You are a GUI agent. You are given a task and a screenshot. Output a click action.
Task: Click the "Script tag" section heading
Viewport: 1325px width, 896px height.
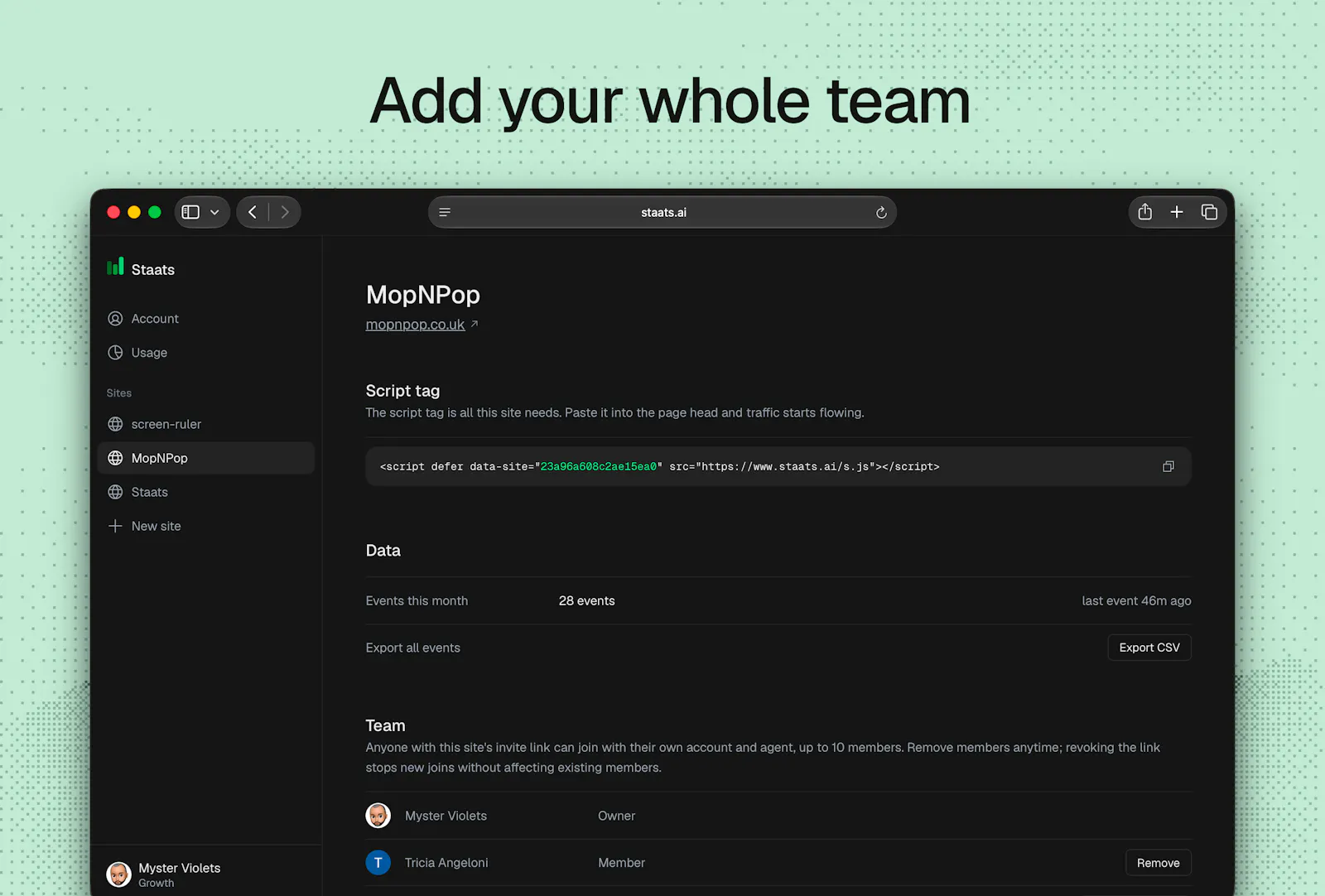403,391
